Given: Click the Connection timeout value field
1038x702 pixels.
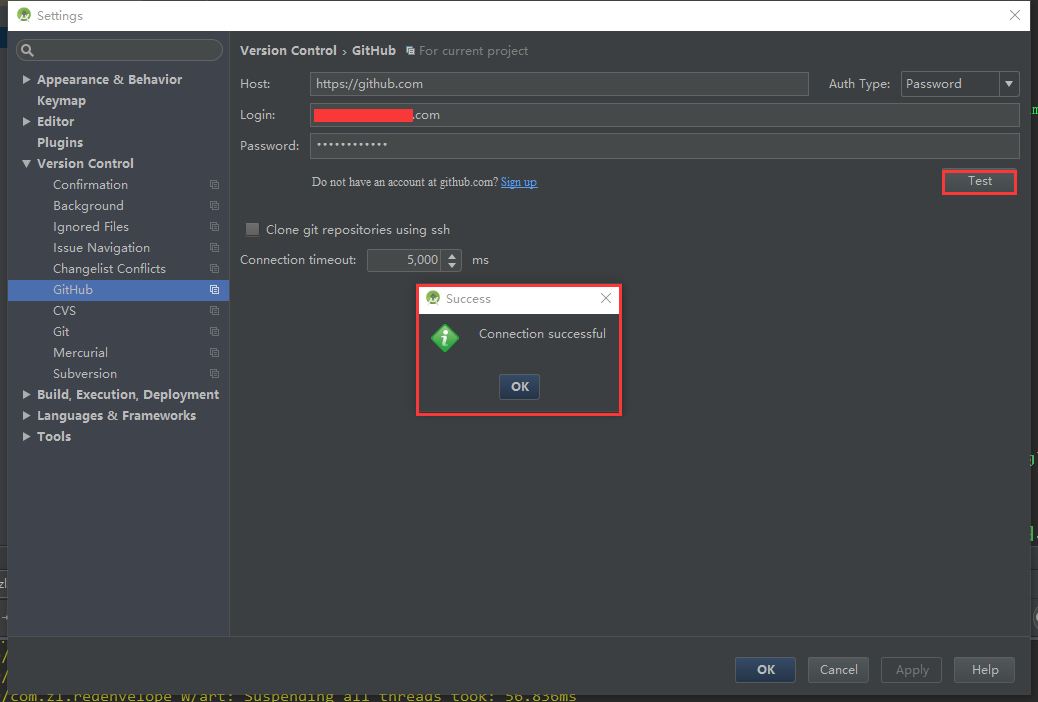Looking at the screenshot, I should coord(404,260).
